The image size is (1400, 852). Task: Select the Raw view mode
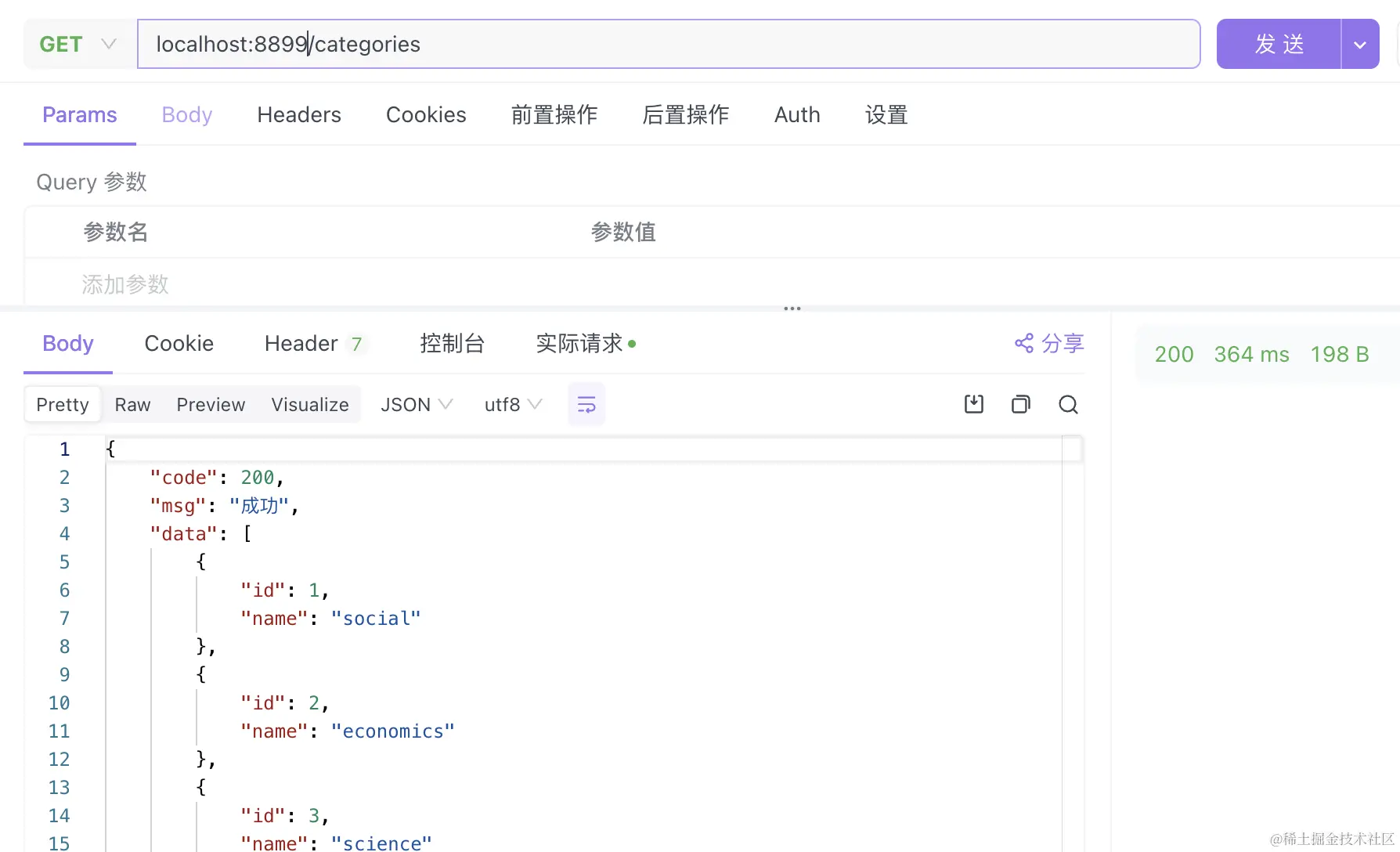click(132, 404)
